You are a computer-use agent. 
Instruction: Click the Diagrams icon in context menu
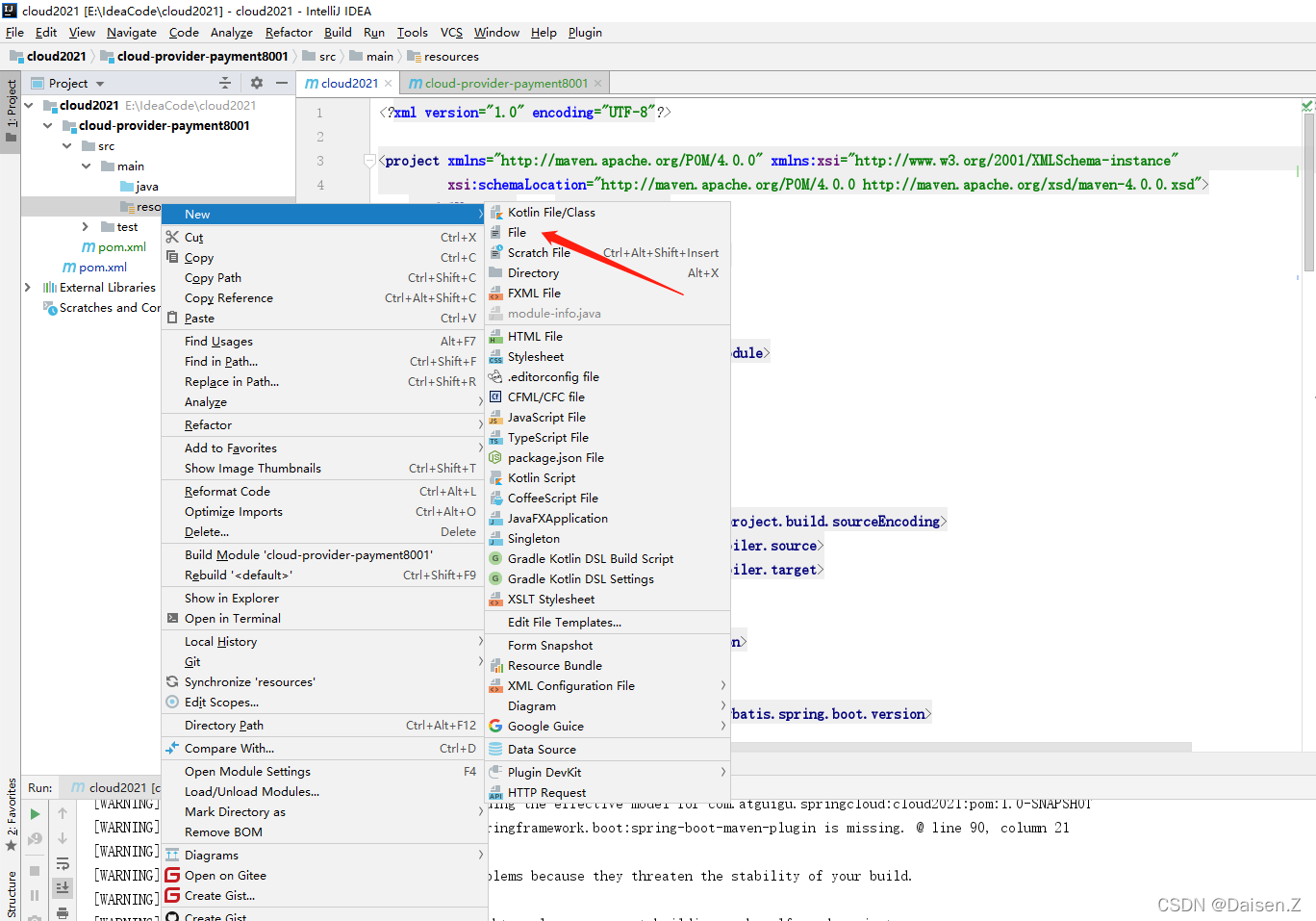click(172, 856)
